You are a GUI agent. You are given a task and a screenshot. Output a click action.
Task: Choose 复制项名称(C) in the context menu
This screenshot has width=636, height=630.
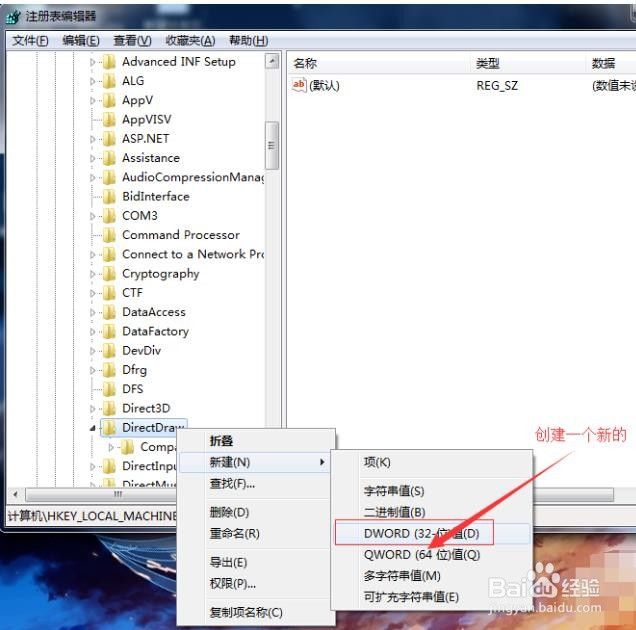tap(256, 613)
